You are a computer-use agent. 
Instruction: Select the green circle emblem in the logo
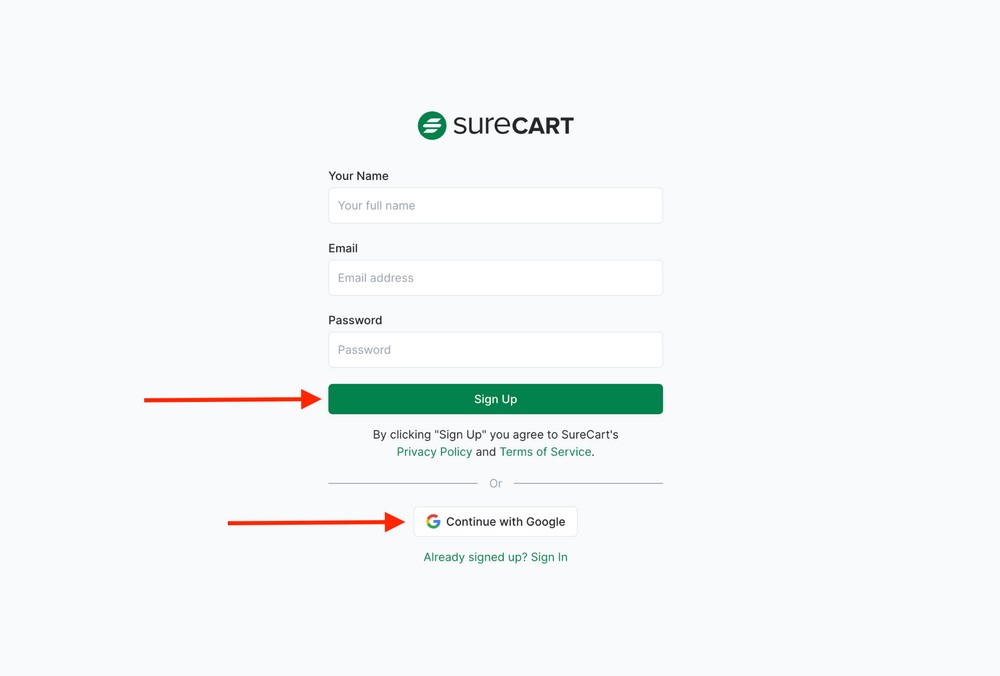431,124
